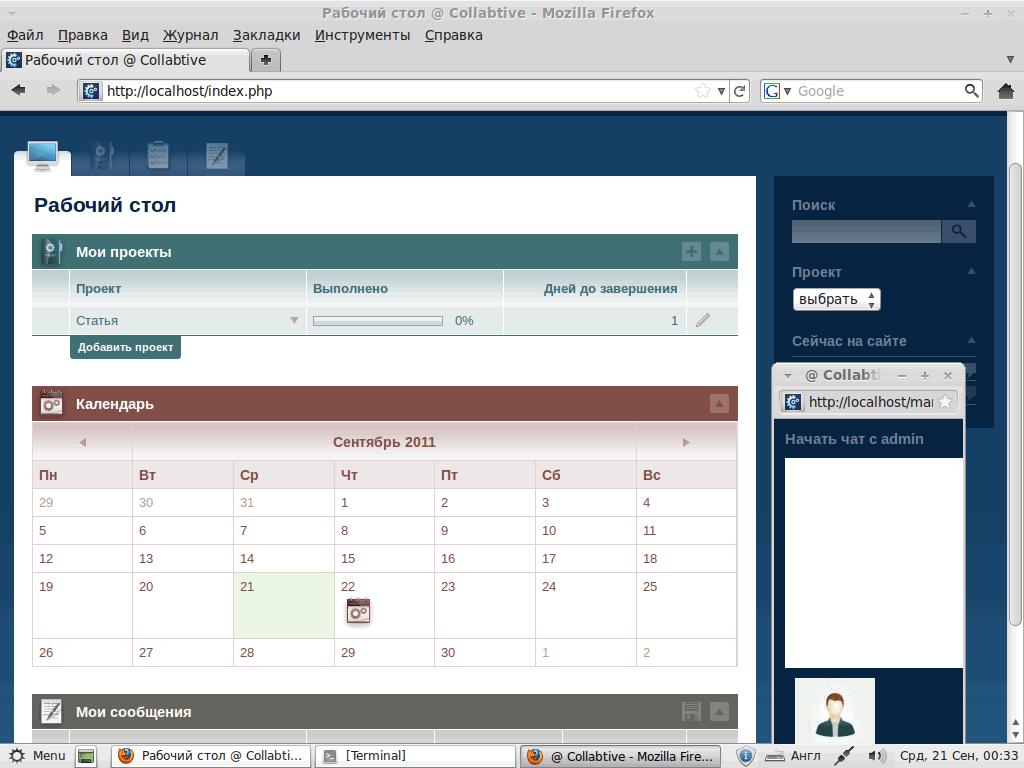Open the Статья project link

click(97, 321)
